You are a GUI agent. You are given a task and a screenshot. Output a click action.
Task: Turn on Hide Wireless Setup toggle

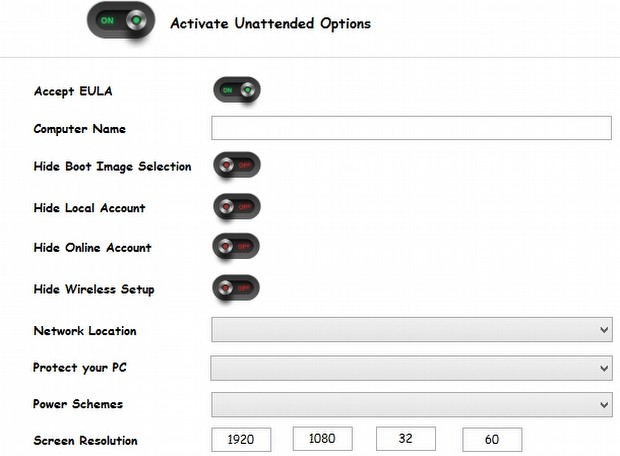236,289
